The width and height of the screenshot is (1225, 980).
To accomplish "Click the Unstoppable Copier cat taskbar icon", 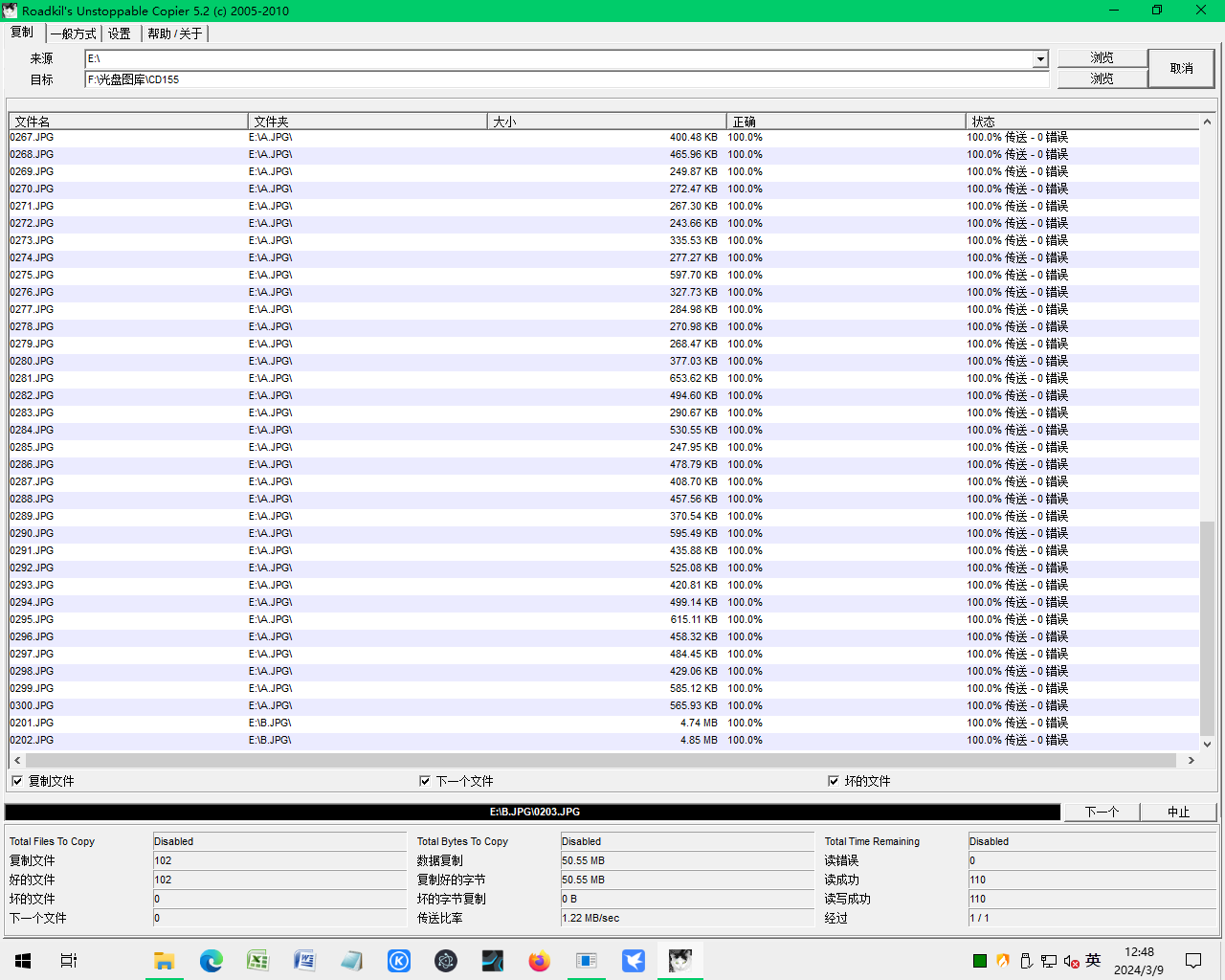I will pos(680,960).
